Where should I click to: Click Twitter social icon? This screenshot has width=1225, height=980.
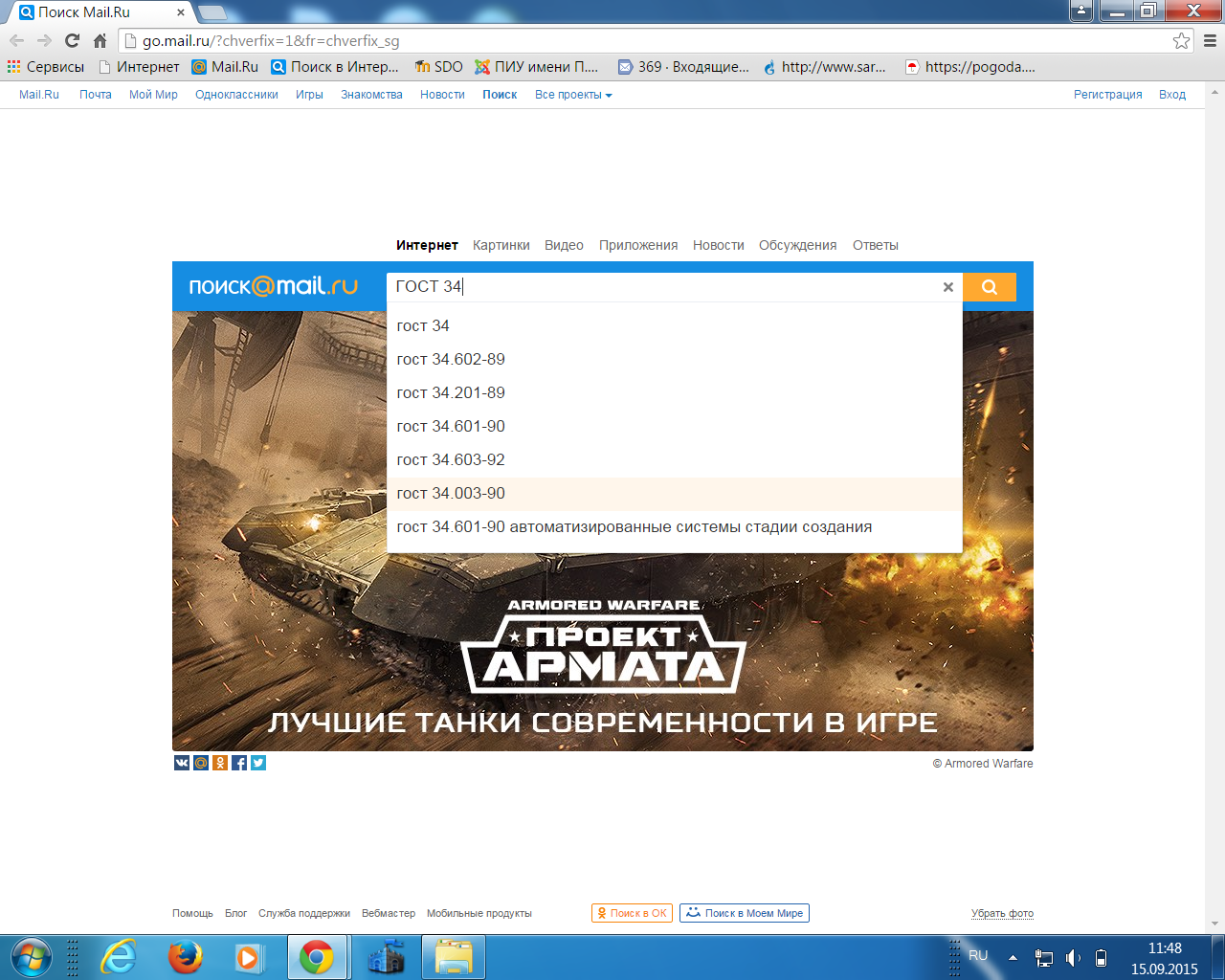point(258,763)
